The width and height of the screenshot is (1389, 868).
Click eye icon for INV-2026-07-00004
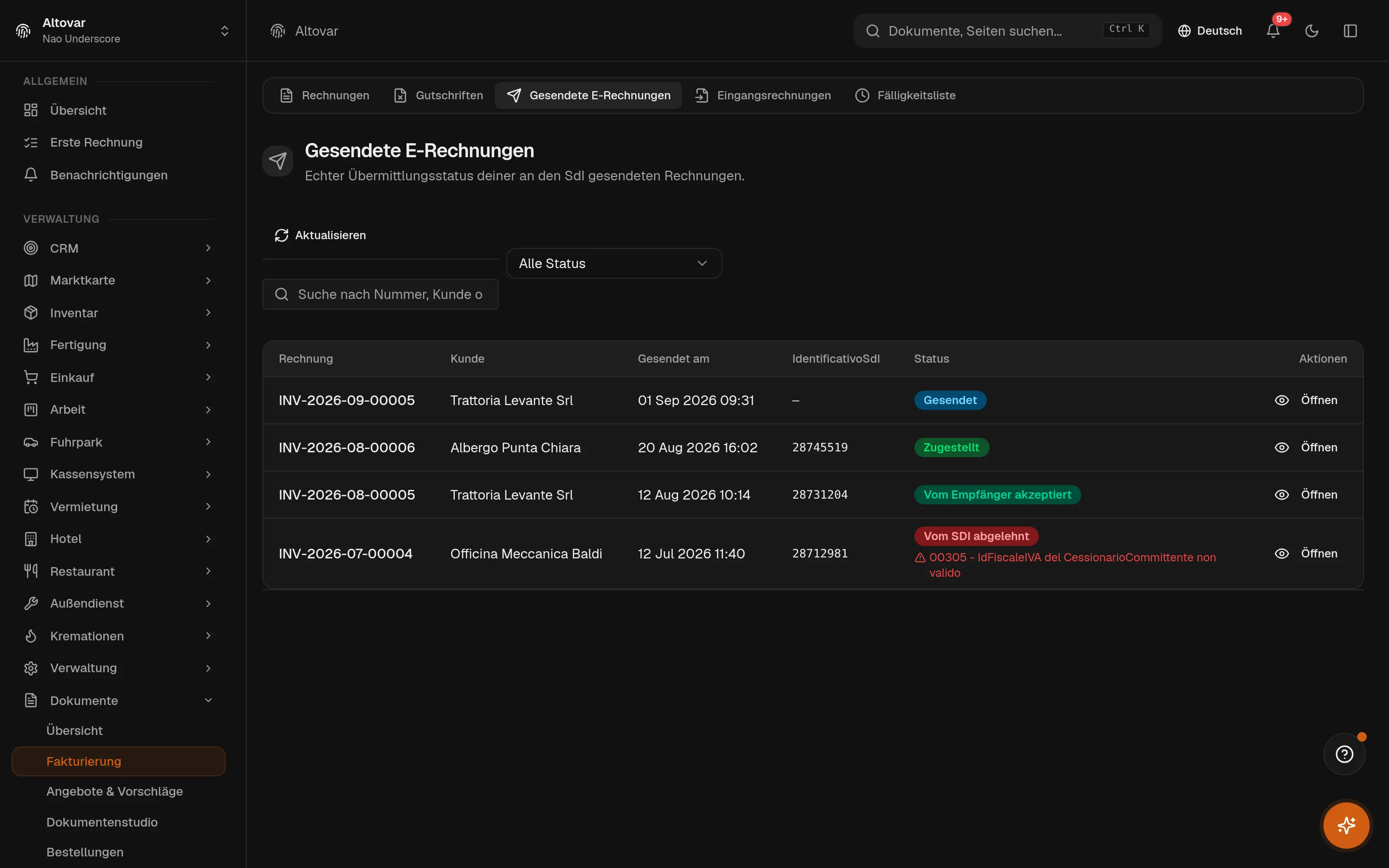[x=1281, y=554]
